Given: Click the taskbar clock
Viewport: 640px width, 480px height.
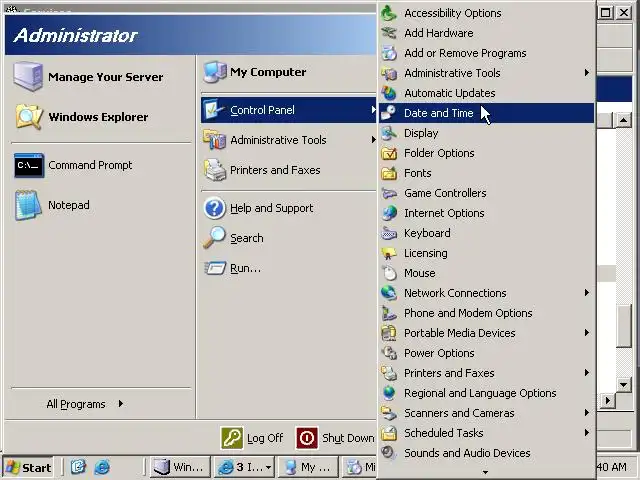Looking at the screenshot, I should [x=611, y=467].
